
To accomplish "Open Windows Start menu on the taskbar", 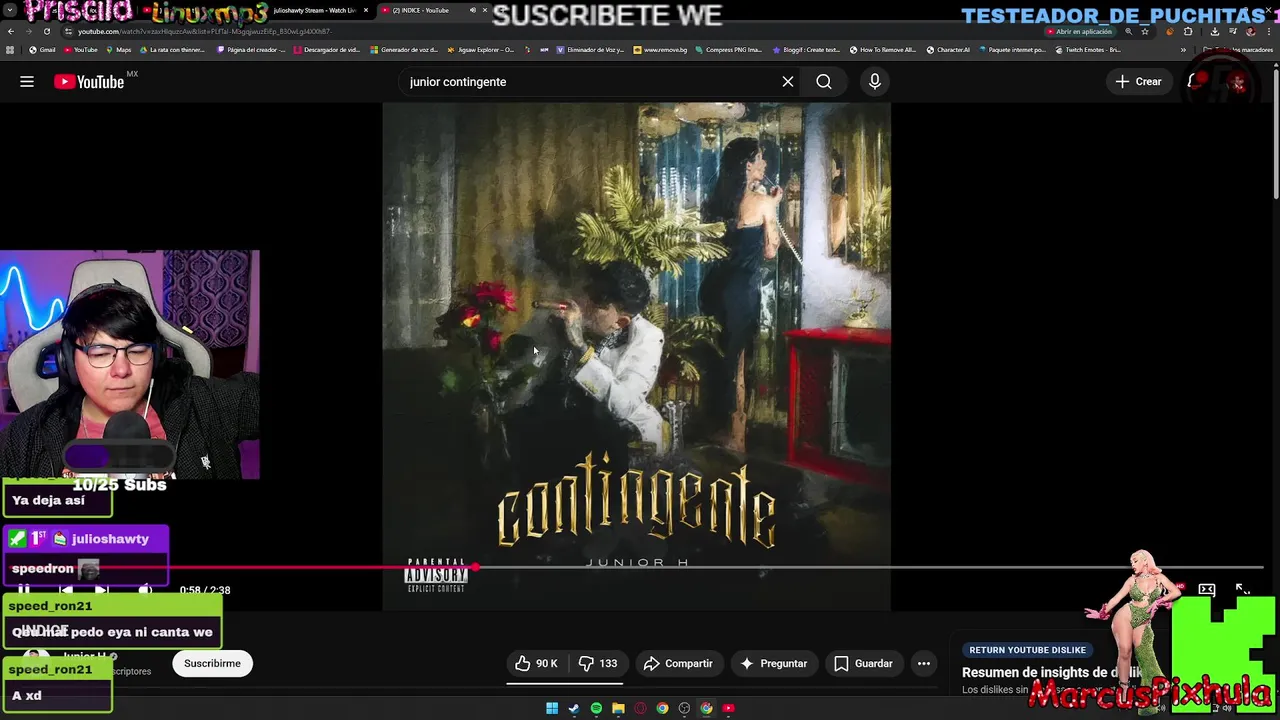I will (552, 708).
